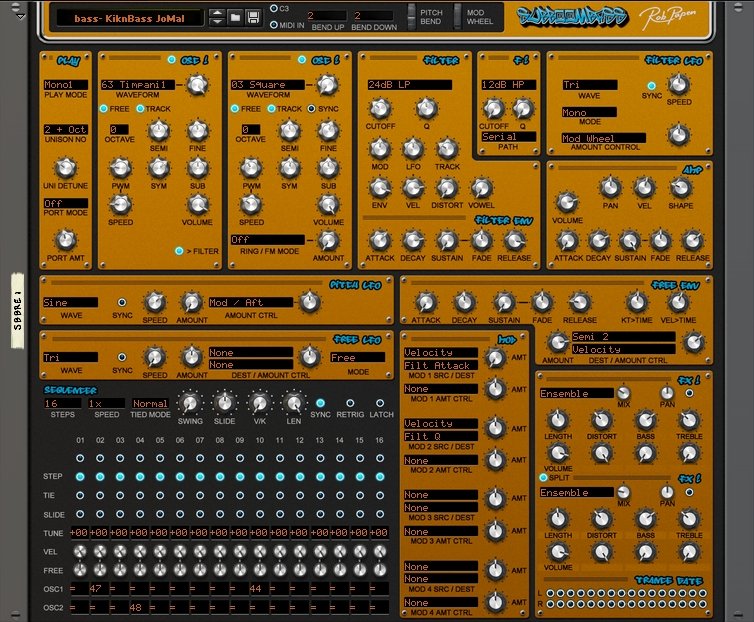
Task: Click the Filter Cutoff knob
Action: 381,110
